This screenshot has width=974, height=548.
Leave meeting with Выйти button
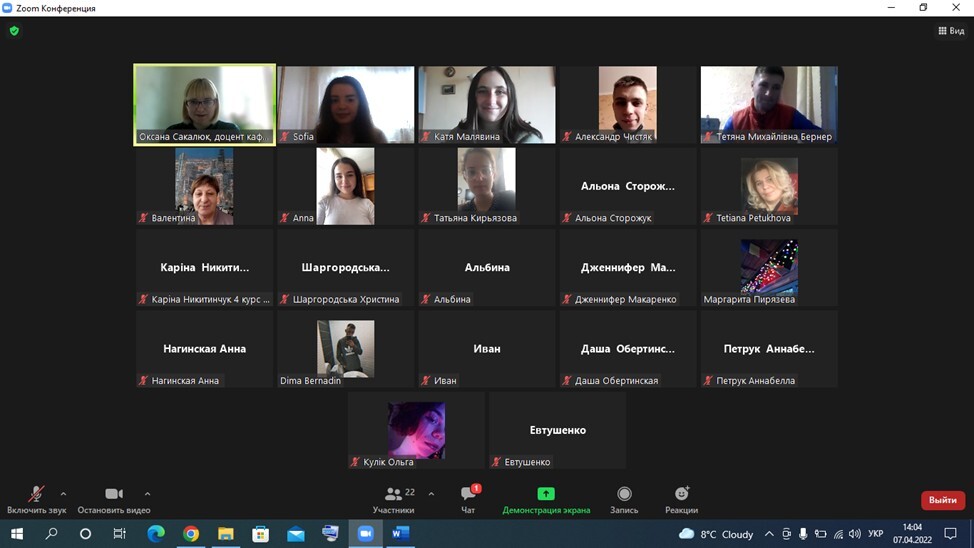(x=942, y=500)
